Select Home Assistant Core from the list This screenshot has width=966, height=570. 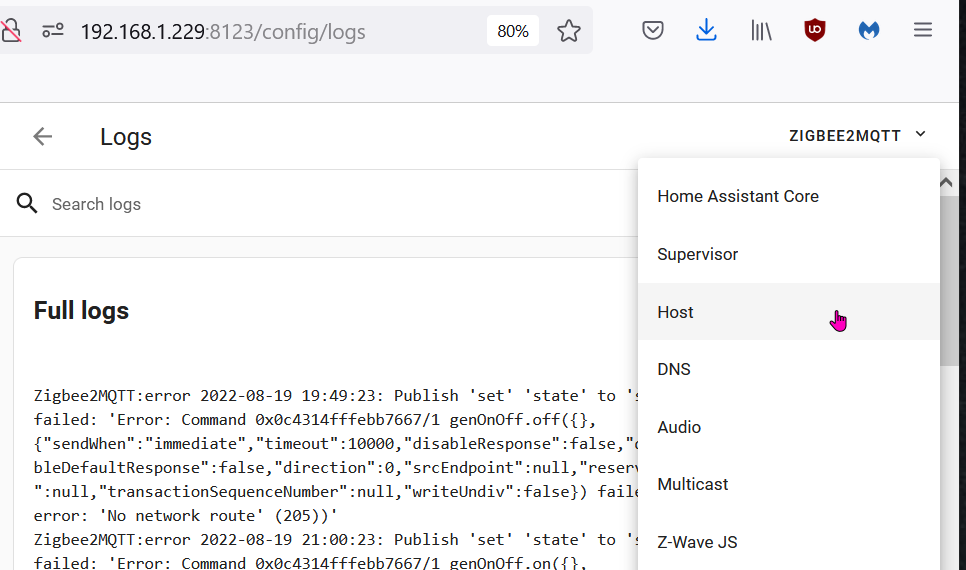[x=738, y=197]
